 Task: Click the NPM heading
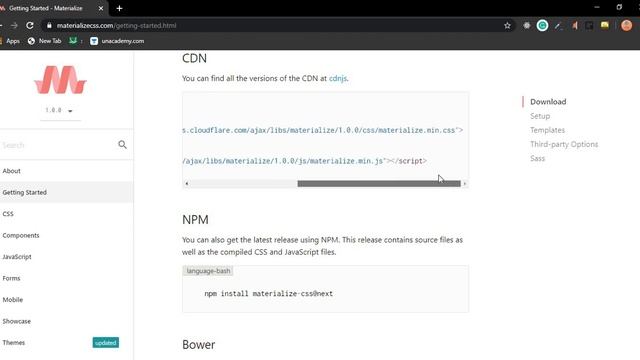click(195, 220)
